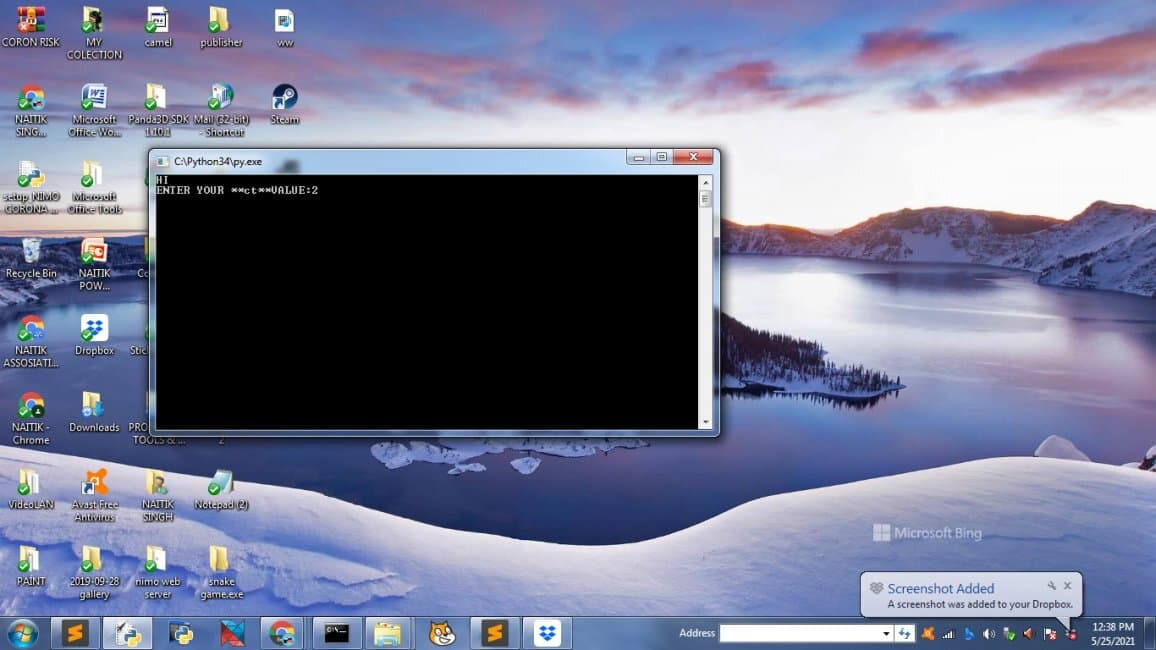
Task: Open the 2019-09-28 gallery folder
Action: pyautogui.click(x=94, y=573)
